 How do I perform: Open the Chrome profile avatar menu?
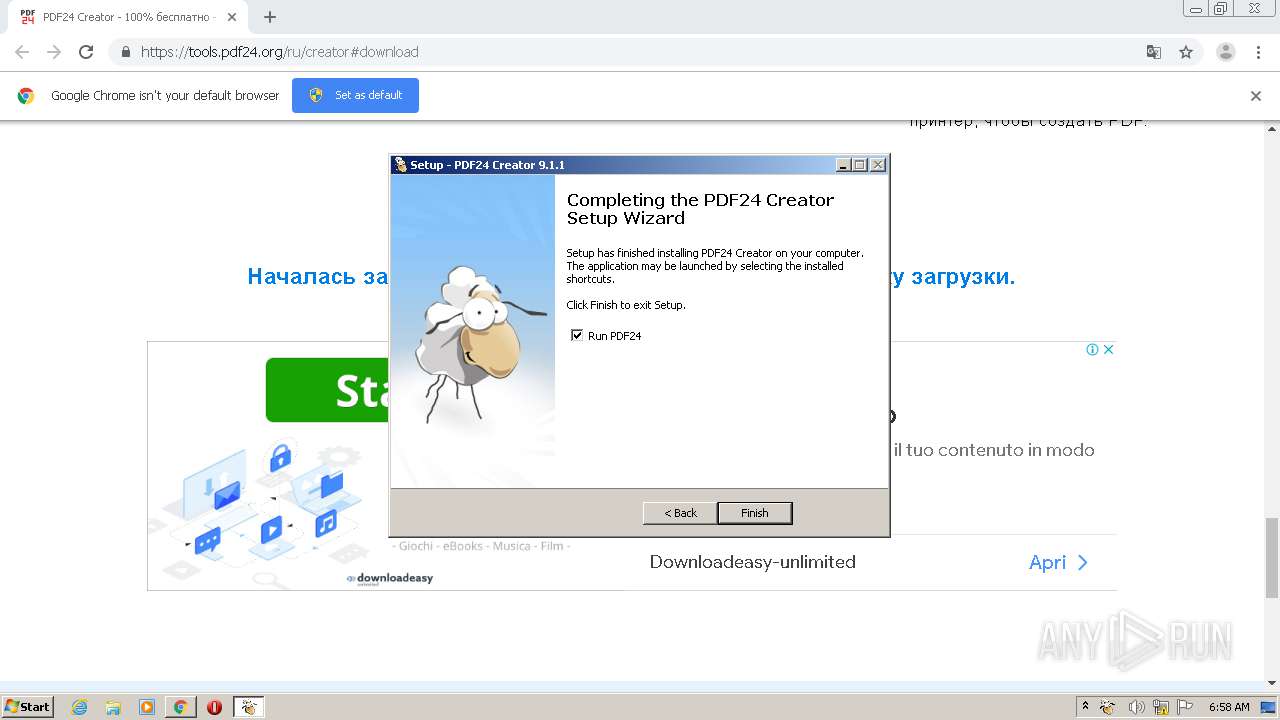[1226, 52]
